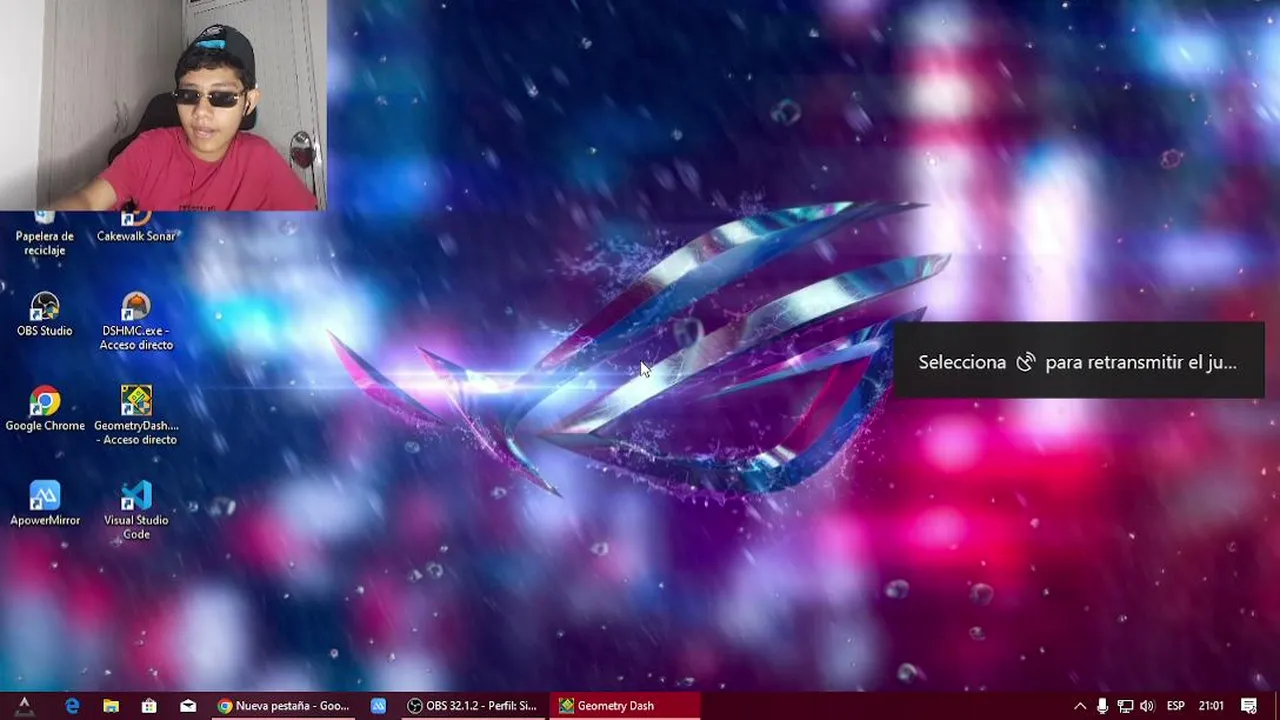The image size is (1280, 720).
Task: Select the GeometryDash desktop shortcut
Action: pos(136,415)
